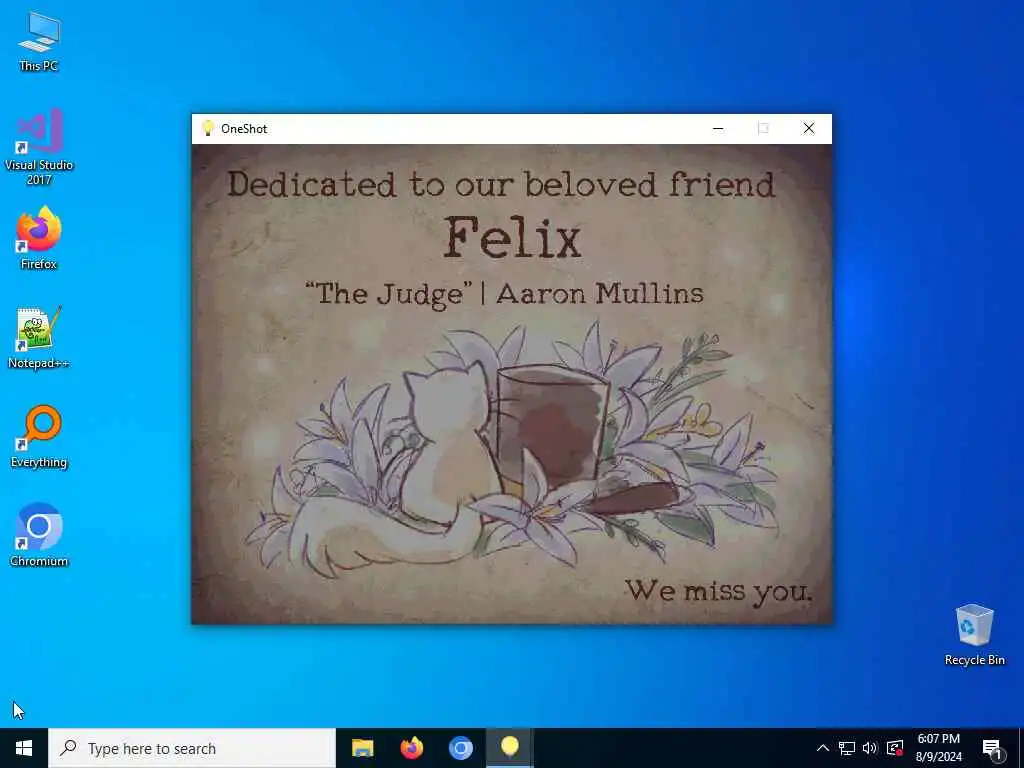1024x768 pixels.
Task: Click the OneShot window's maximize button
Action: coord(763,129)
